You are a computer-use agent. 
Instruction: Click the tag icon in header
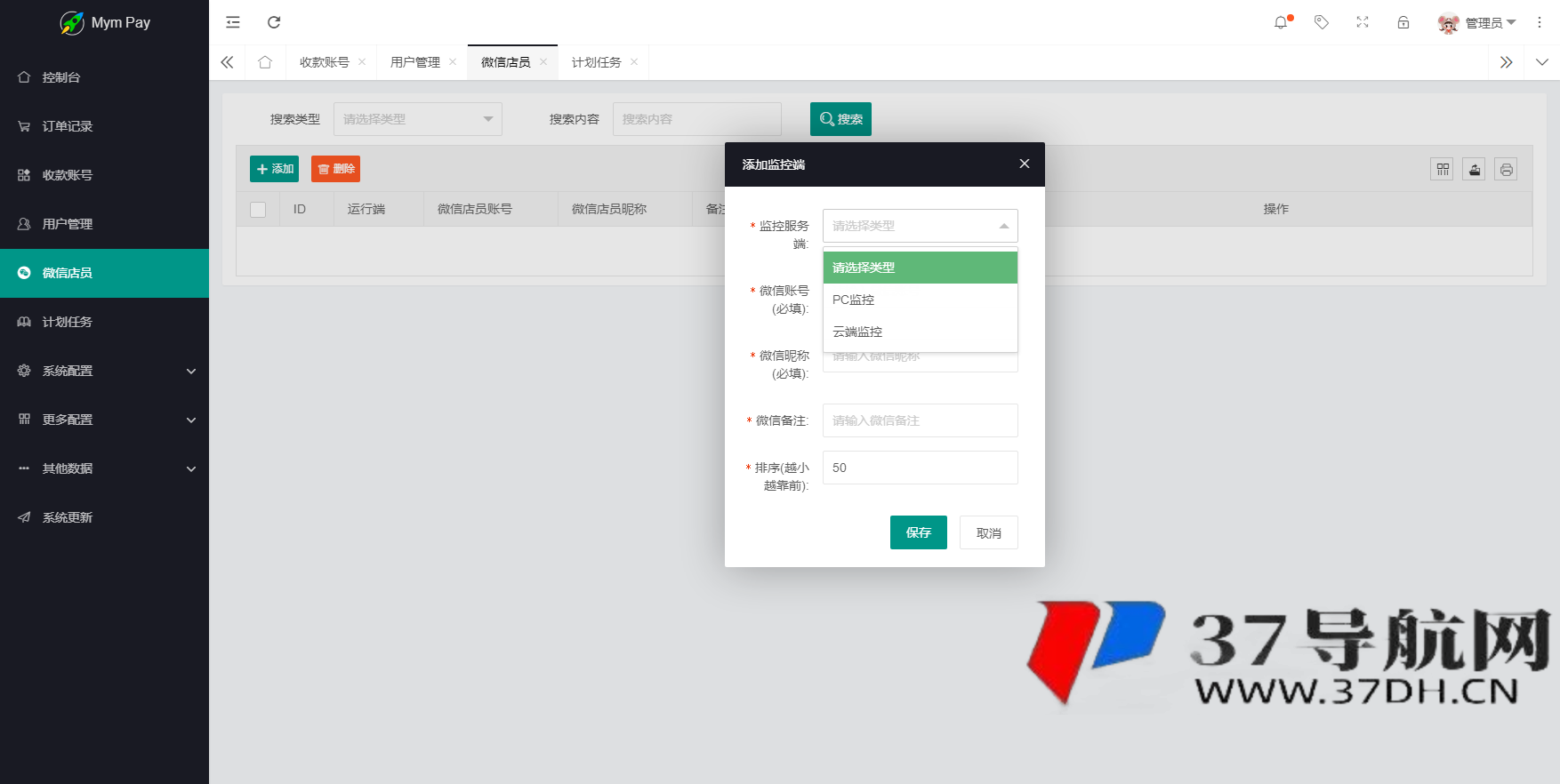[1322, 22]
